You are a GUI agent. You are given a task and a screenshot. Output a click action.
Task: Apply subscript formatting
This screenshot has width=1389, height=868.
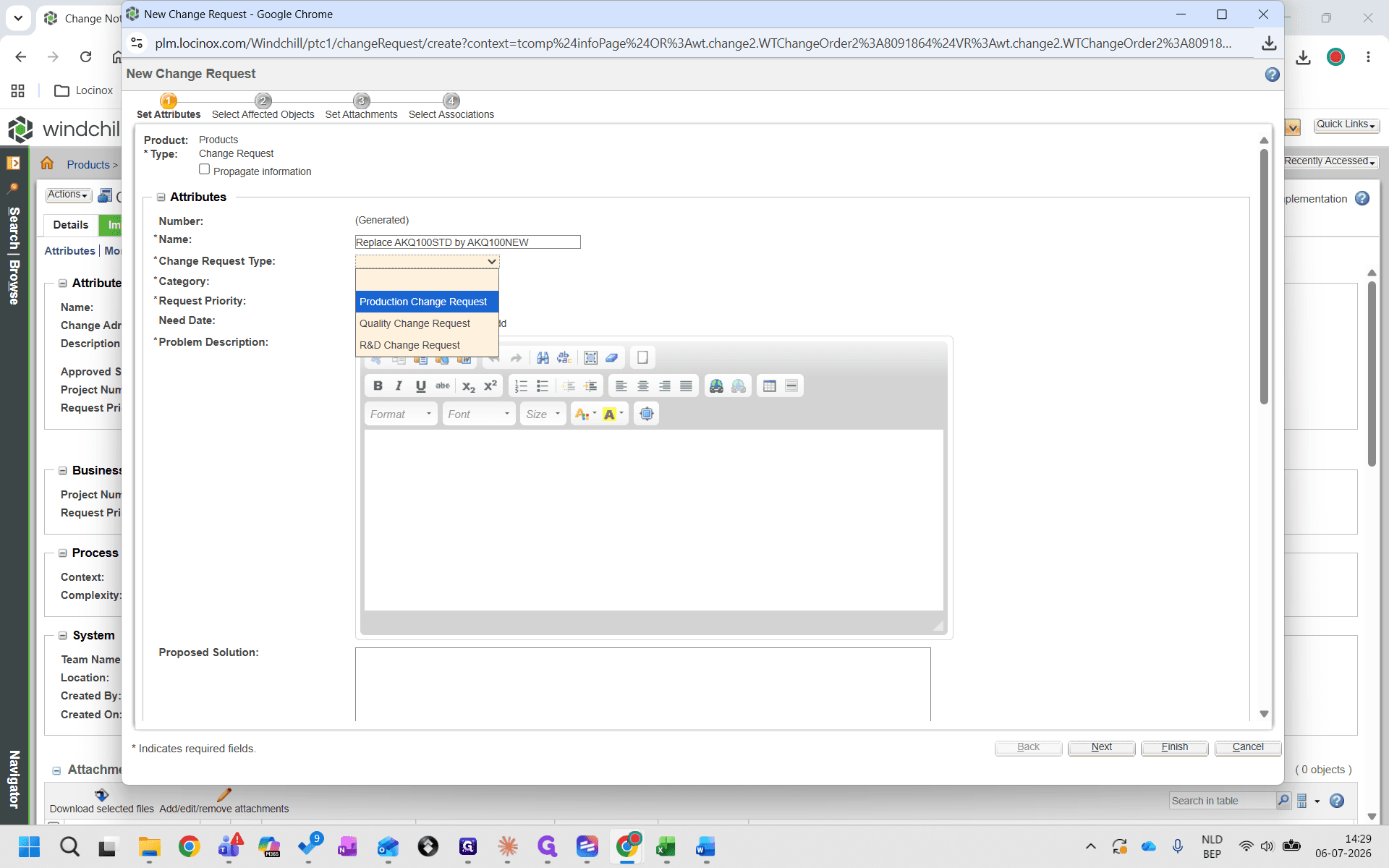point(469,386)
